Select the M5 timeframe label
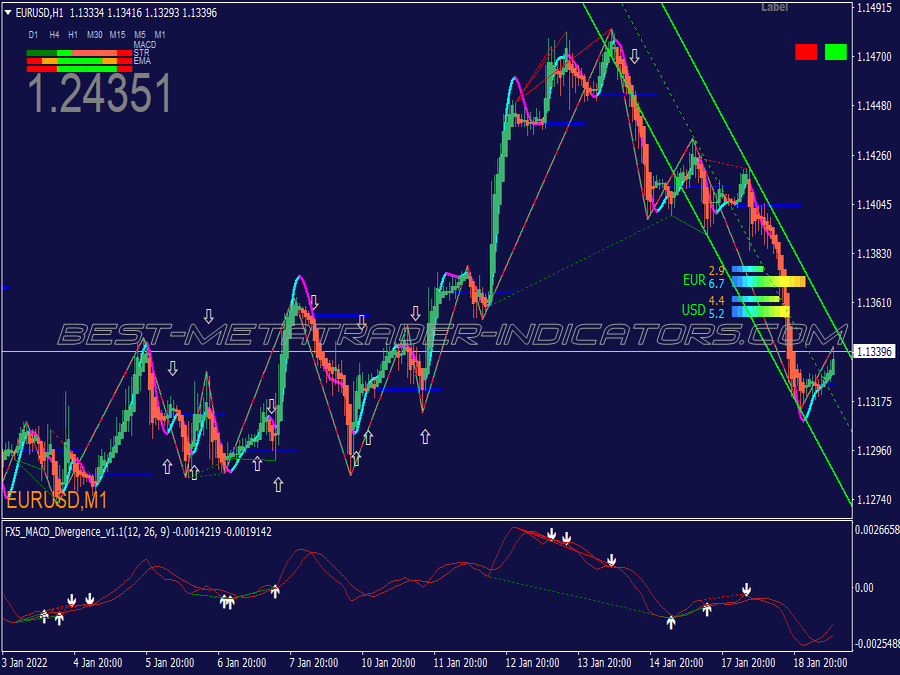Screen dimensions: 900x675 (x=140, y=35)
